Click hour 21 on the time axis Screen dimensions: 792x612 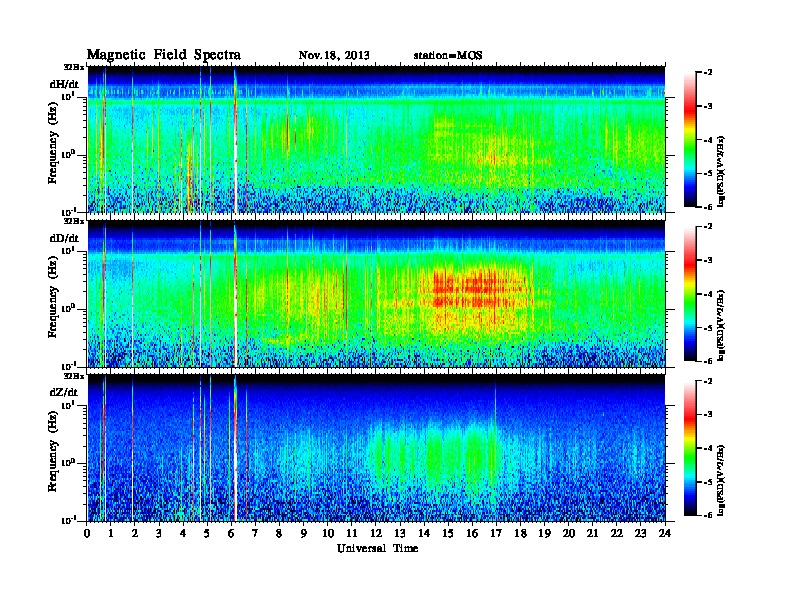tap(592, 534)
